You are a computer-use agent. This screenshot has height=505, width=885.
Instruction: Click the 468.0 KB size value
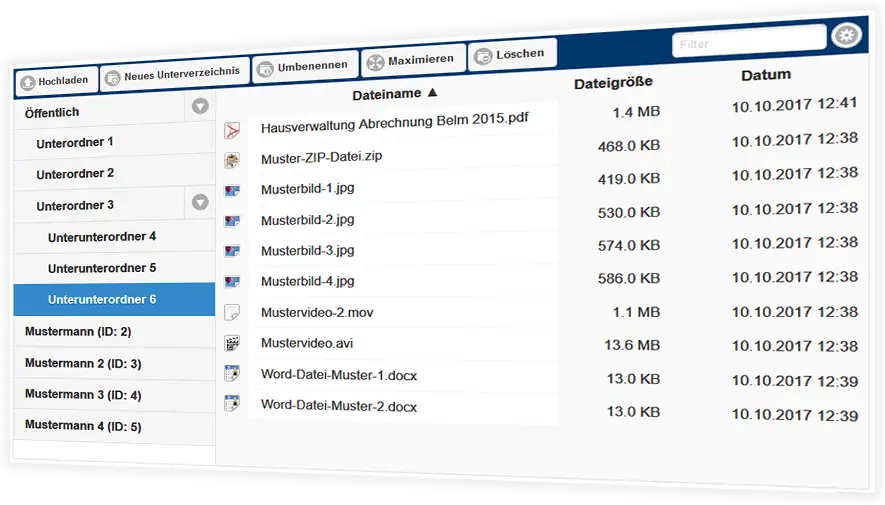(629, 146)
